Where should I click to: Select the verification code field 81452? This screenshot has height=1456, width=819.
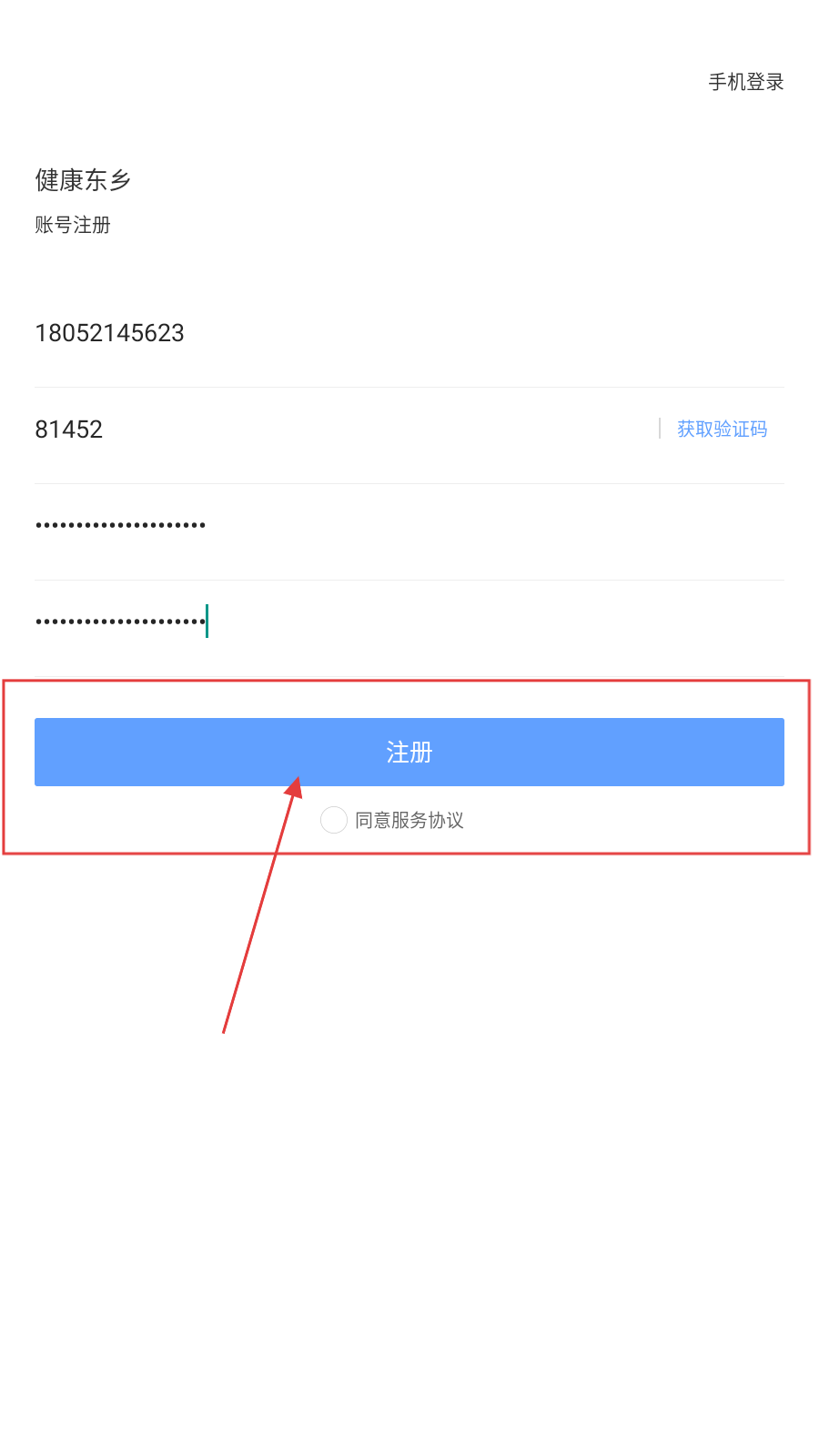pos(346,430)
